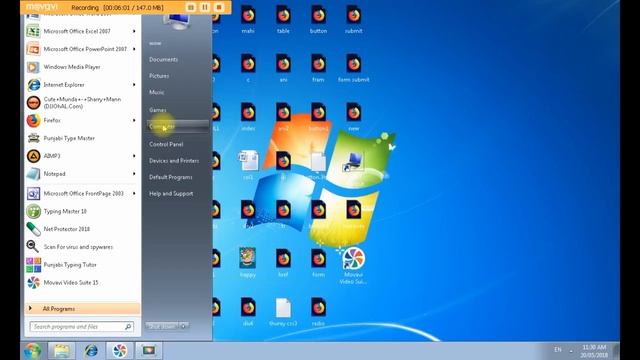Open the EN language indicator
640x360 pixels.
pyautogui.click(x=558, y=350)
